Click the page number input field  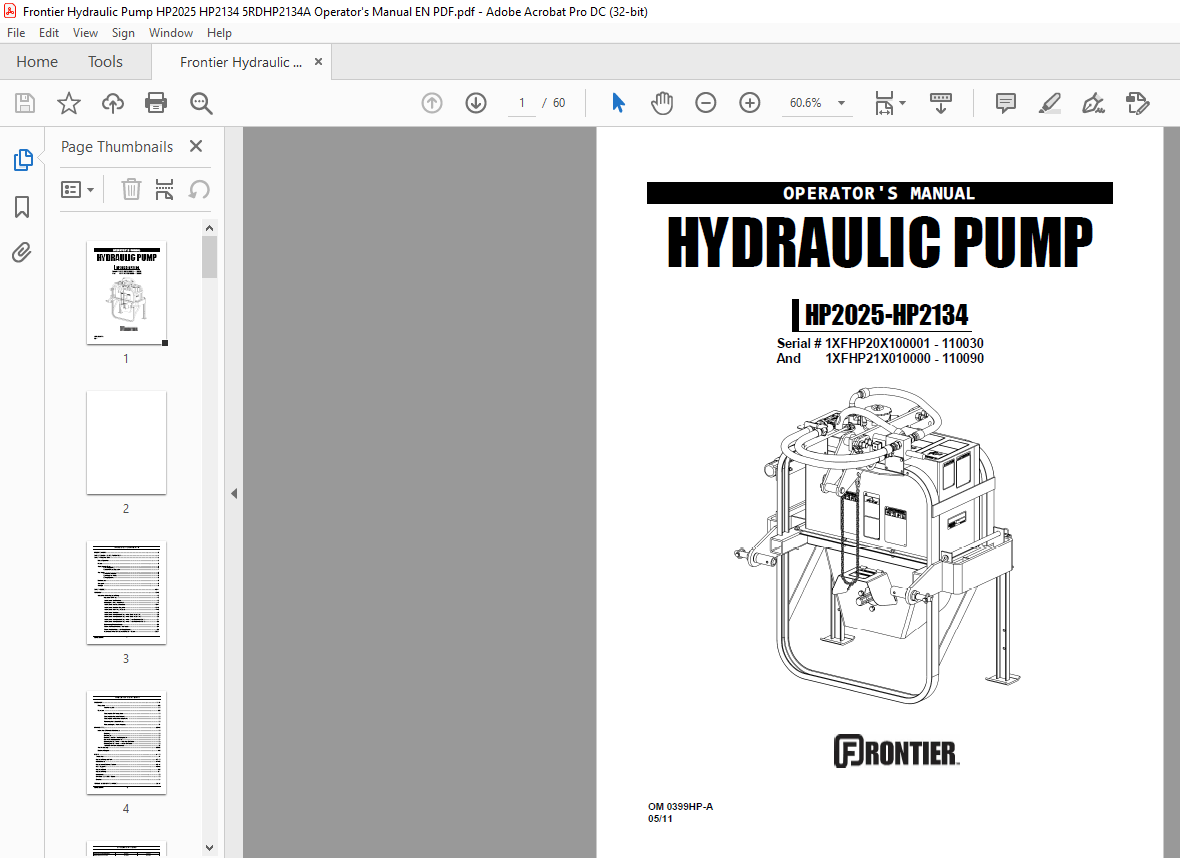(x=522, y=103)
